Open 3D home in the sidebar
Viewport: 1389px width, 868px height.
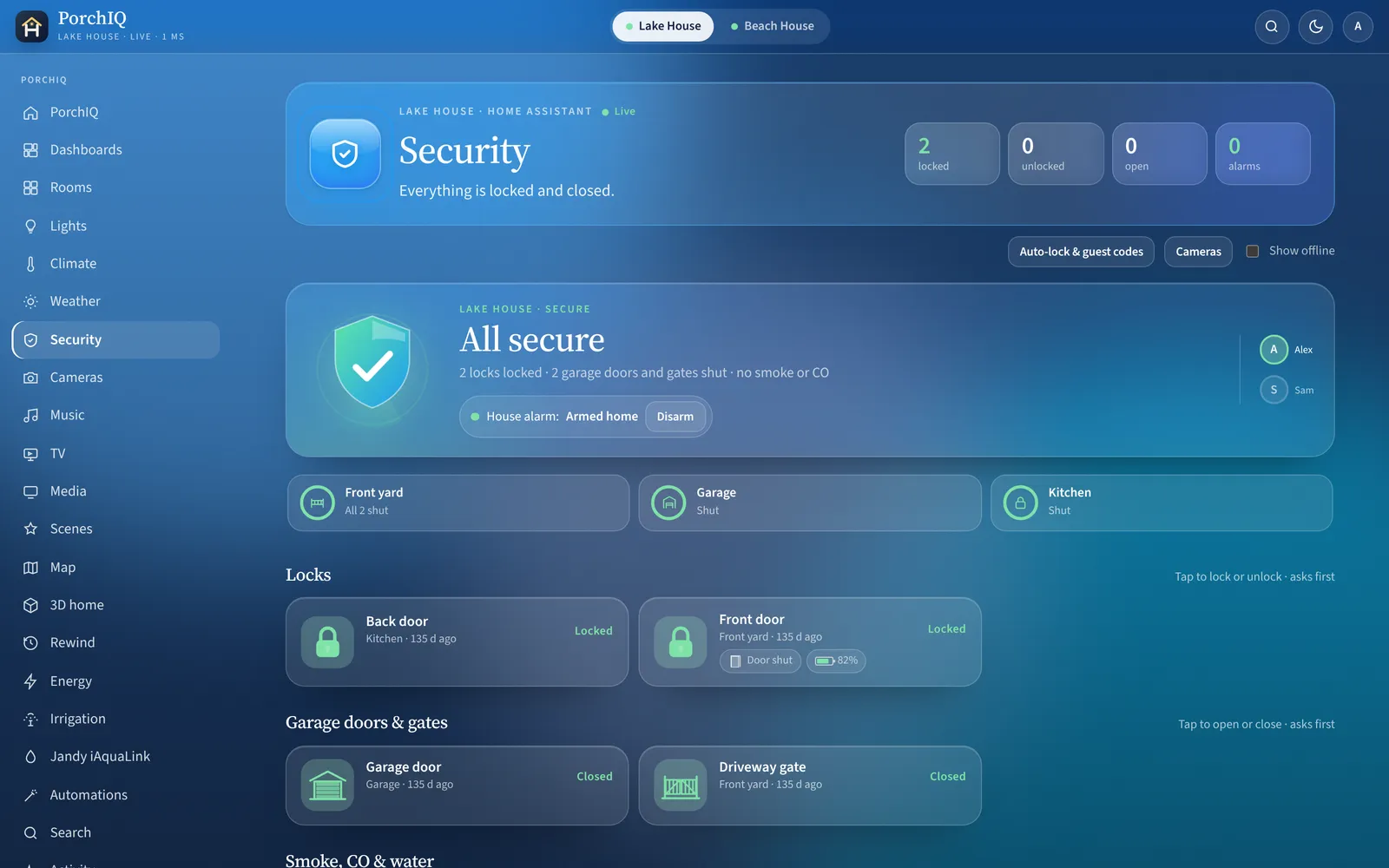point(115,605)
